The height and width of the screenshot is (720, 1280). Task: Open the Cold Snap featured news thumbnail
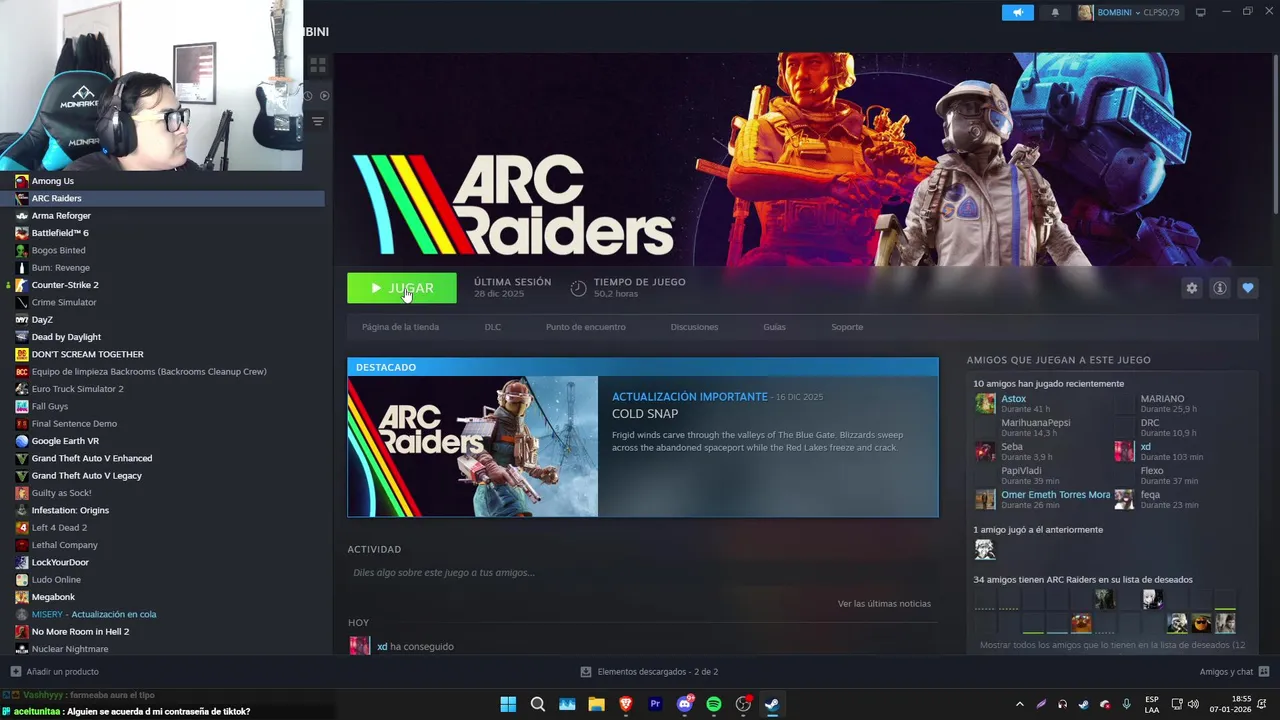pyautogui.click(x=473, y=447)
